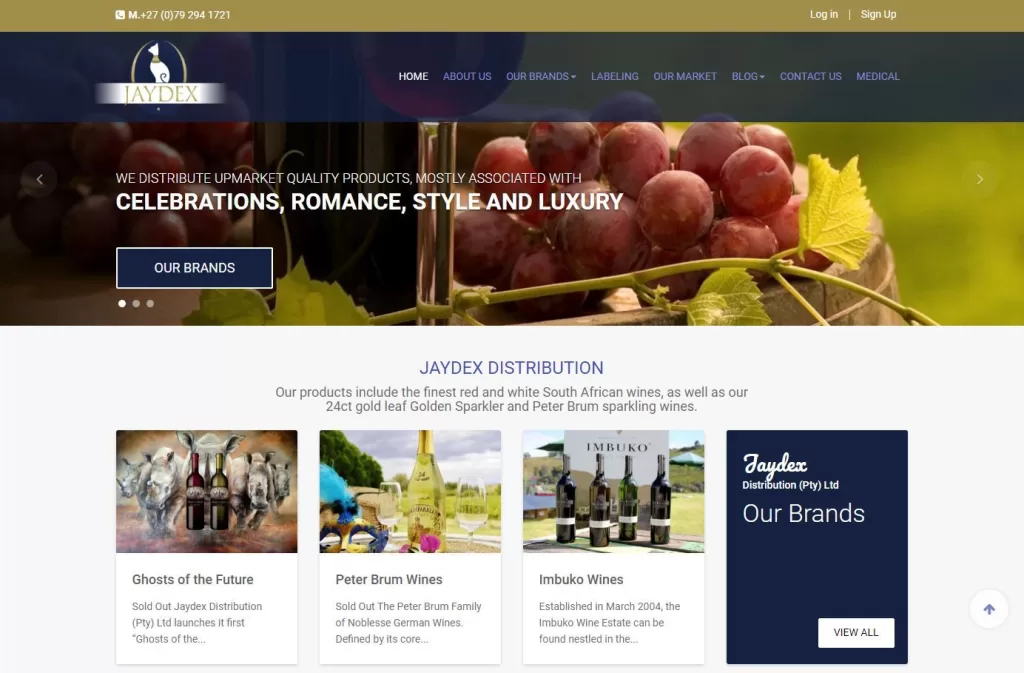Open the Ghosts of the Future thumbnail
Viewport: 1024px width, 673px height.
point(206,492)
